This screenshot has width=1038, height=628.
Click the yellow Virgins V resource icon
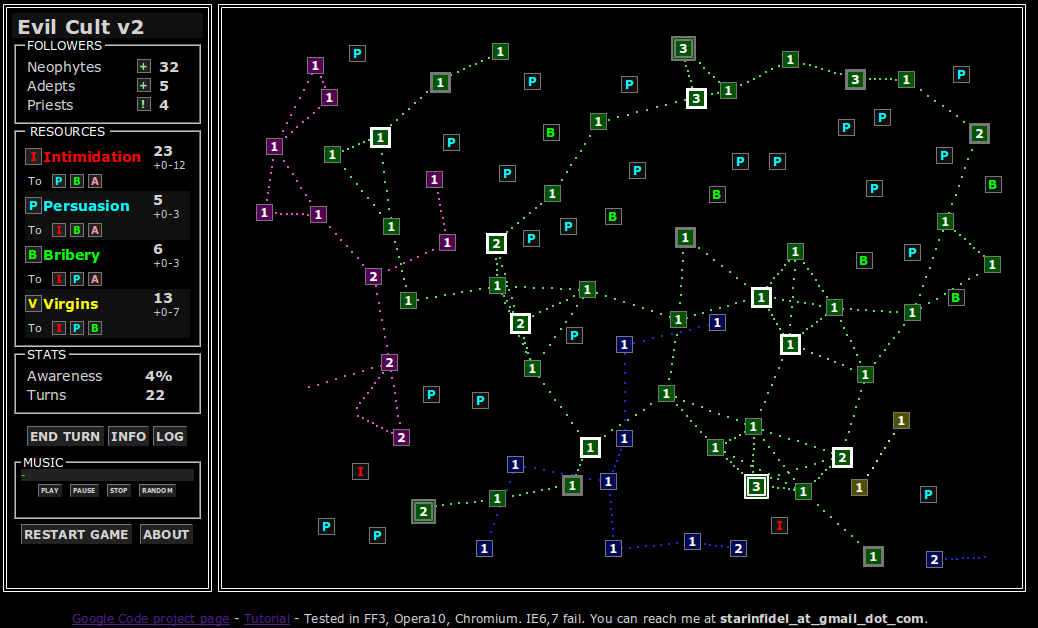(33, 304)
